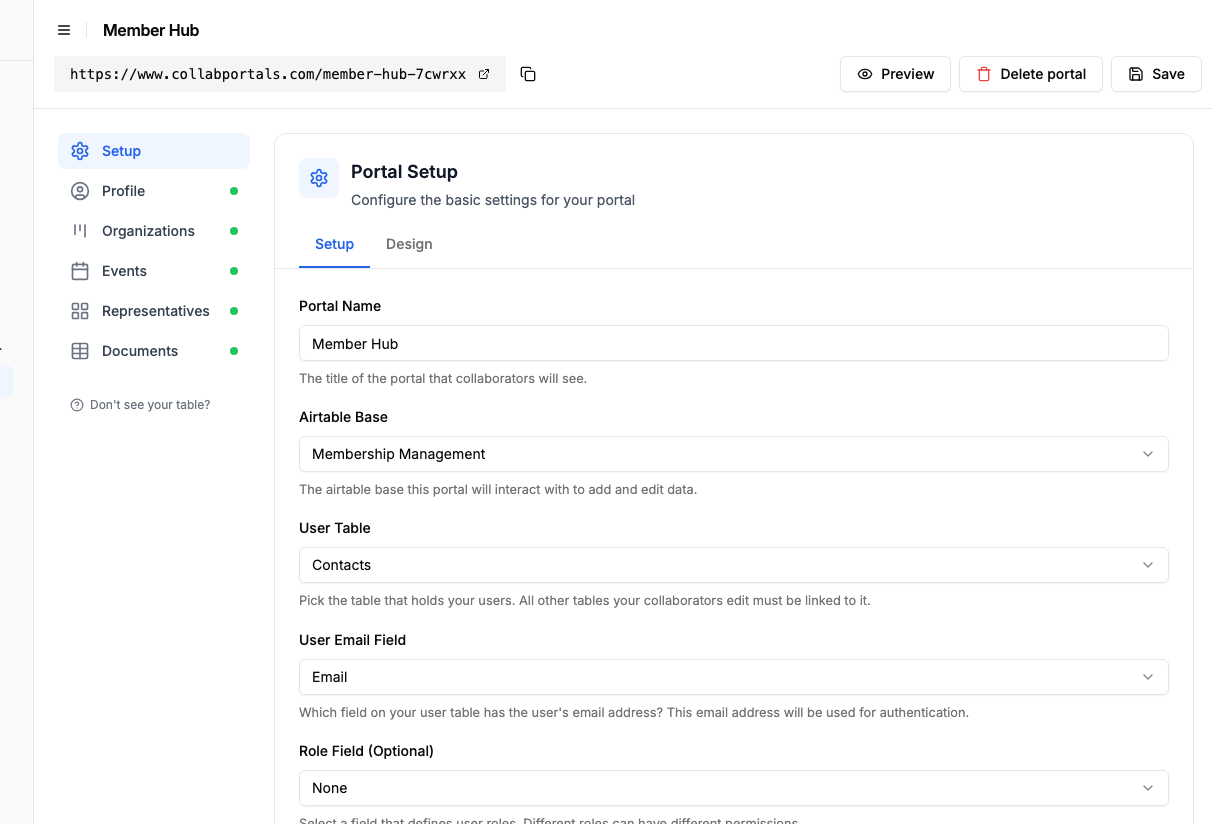Viewport: 1212px width, 824px height.
Task: Click the Organizations sidebar icon
Action: coord(80,231)
